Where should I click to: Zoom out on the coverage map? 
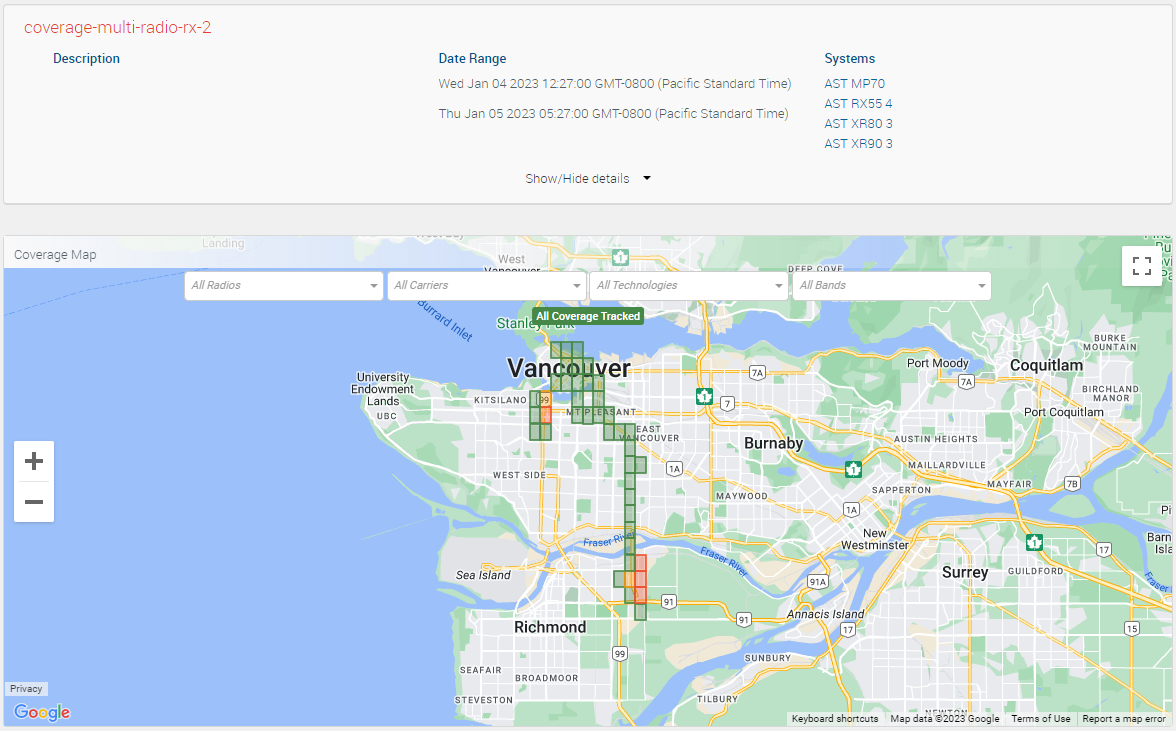(34, 502)
